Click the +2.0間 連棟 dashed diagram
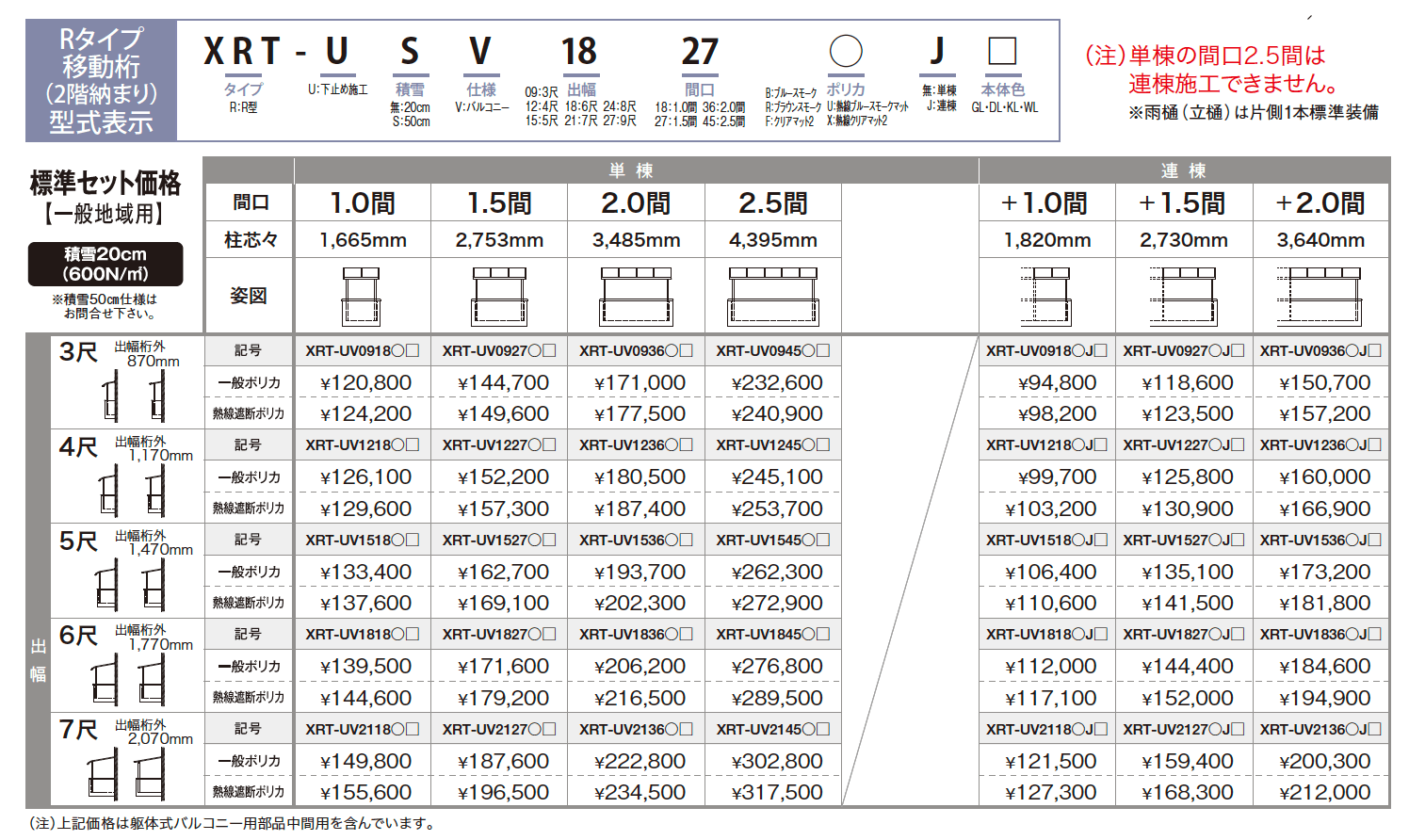 [1320, 296]
